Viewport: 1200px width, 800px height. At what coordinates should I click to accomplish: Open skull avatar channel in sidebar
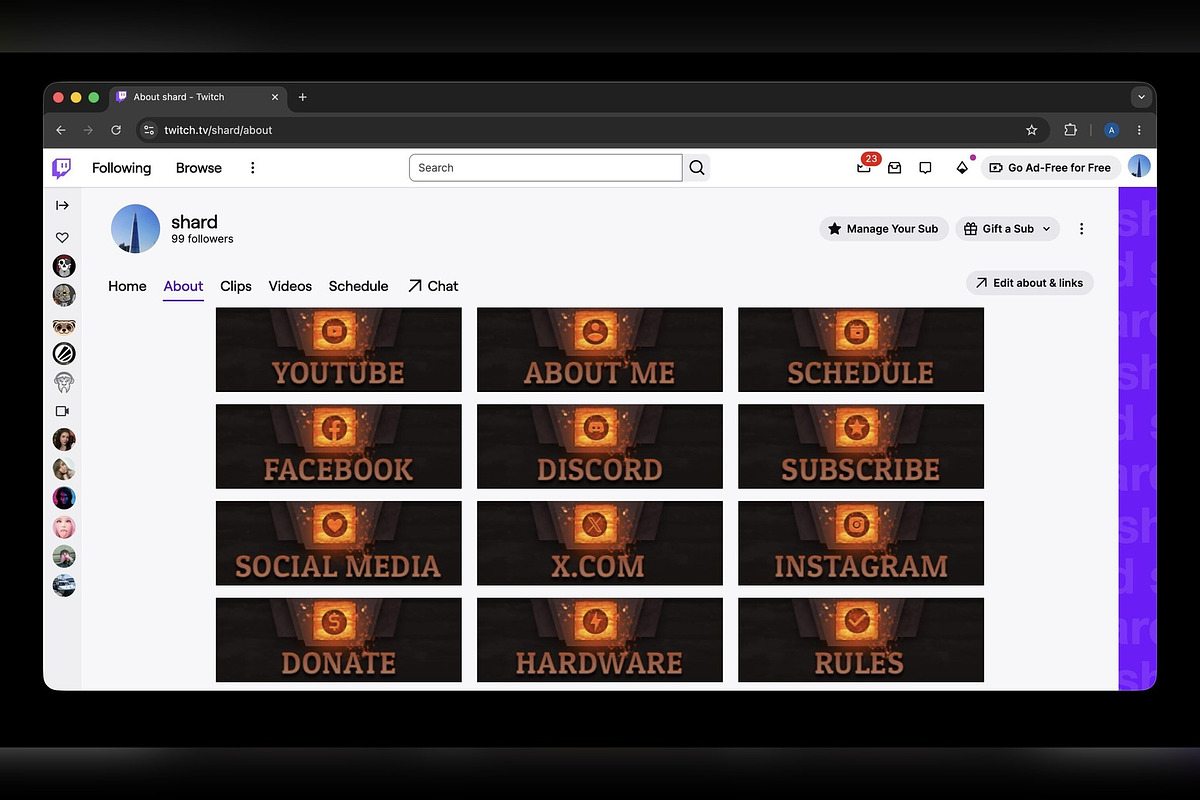pyautogui.click(x=64, y=266)
